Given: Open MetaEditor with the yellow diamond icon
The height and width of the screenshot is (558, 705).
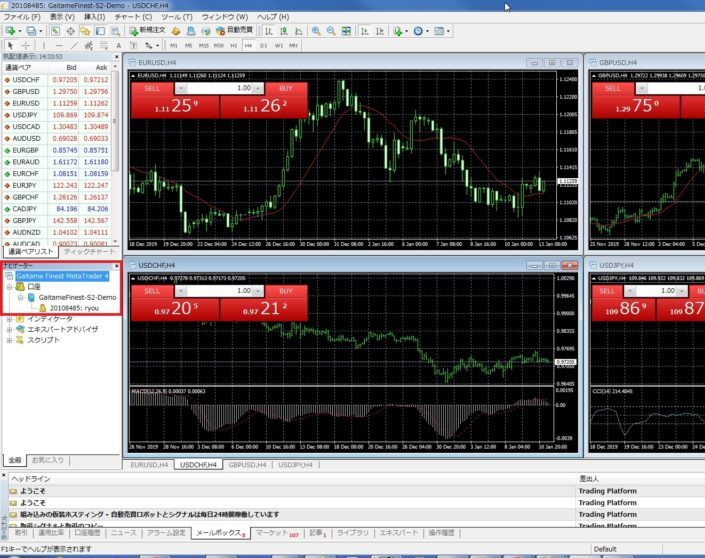Looking at the screenshot, I should [176, 31].
